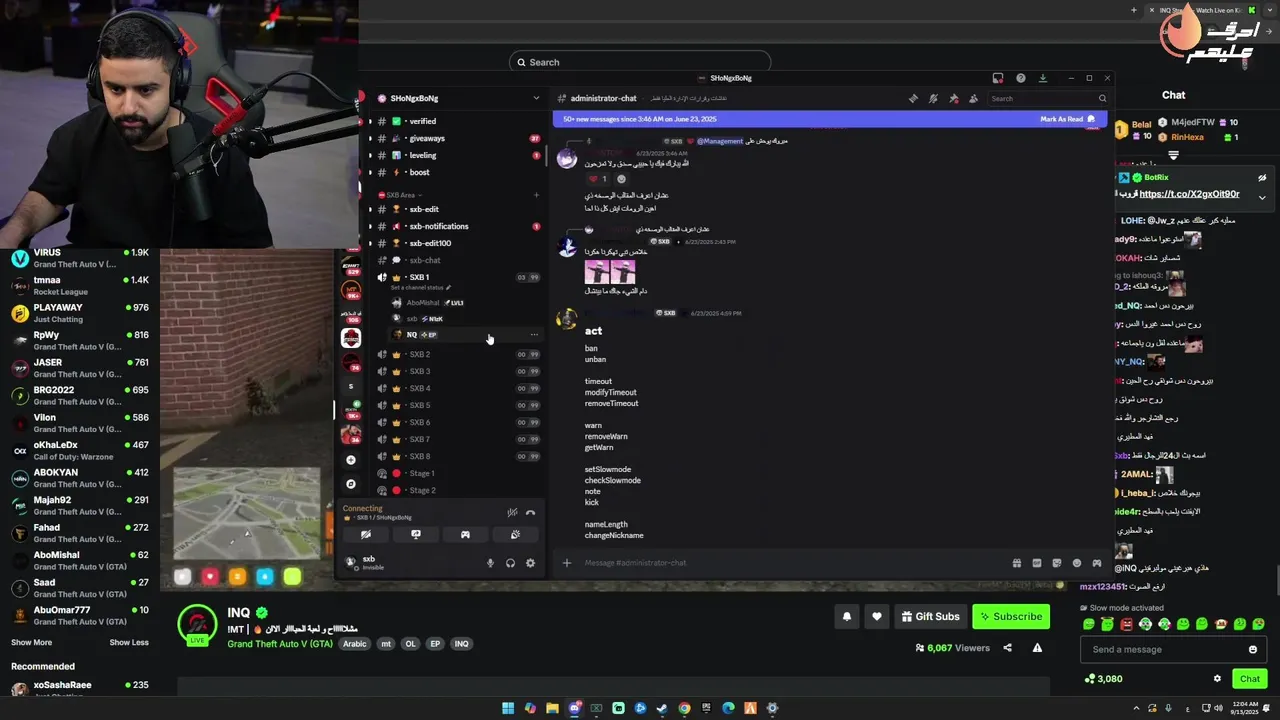This screenshot has width=1280, height=720.
Task: Join the SXB 8 voice channel
Action: (456, 456)
